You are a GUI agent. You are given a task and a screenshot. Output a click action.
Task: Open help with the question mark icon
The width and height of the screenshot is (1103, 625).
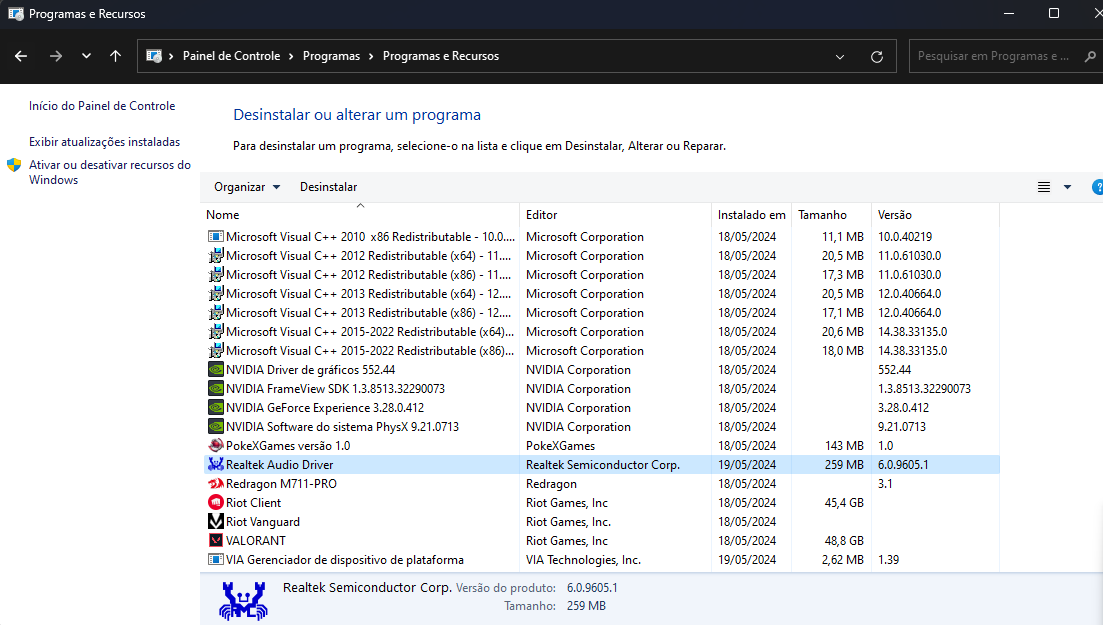click(x=1097, y=187)
